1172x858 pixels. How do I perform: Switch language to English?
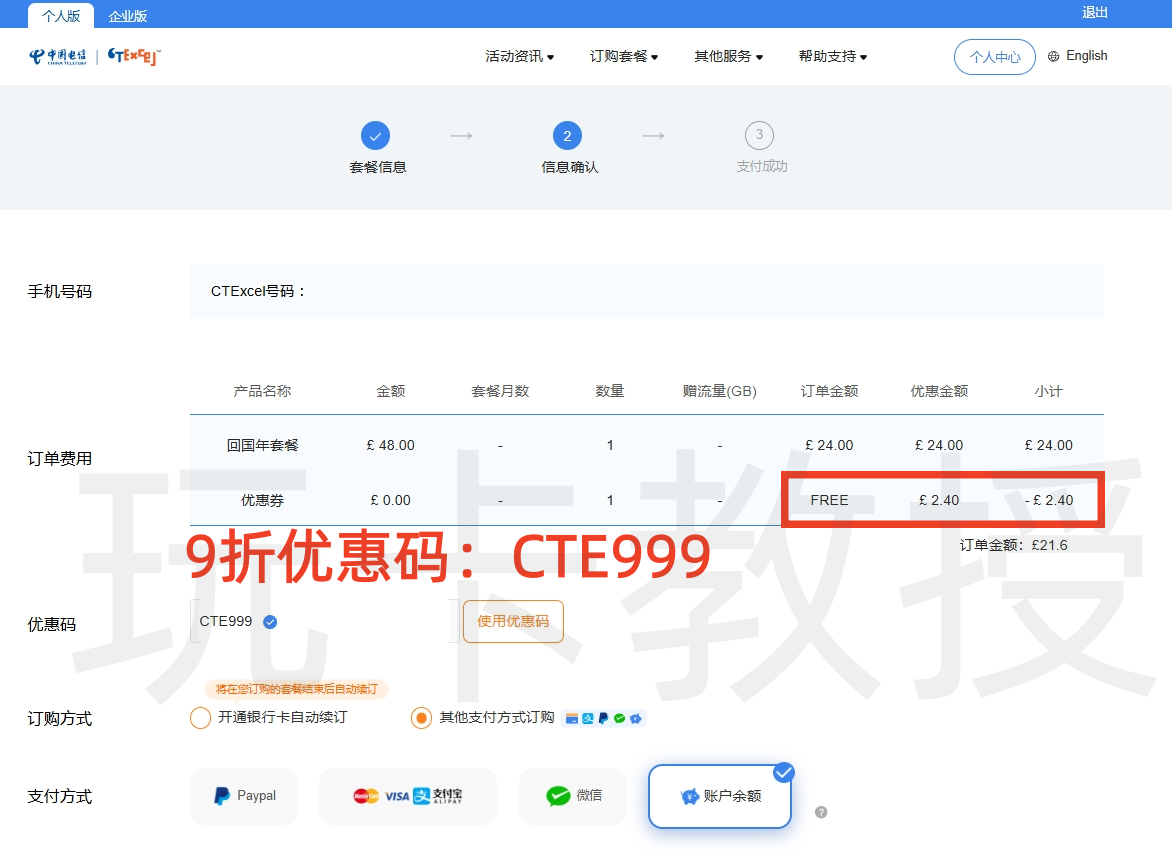(x=1087, y=56)
